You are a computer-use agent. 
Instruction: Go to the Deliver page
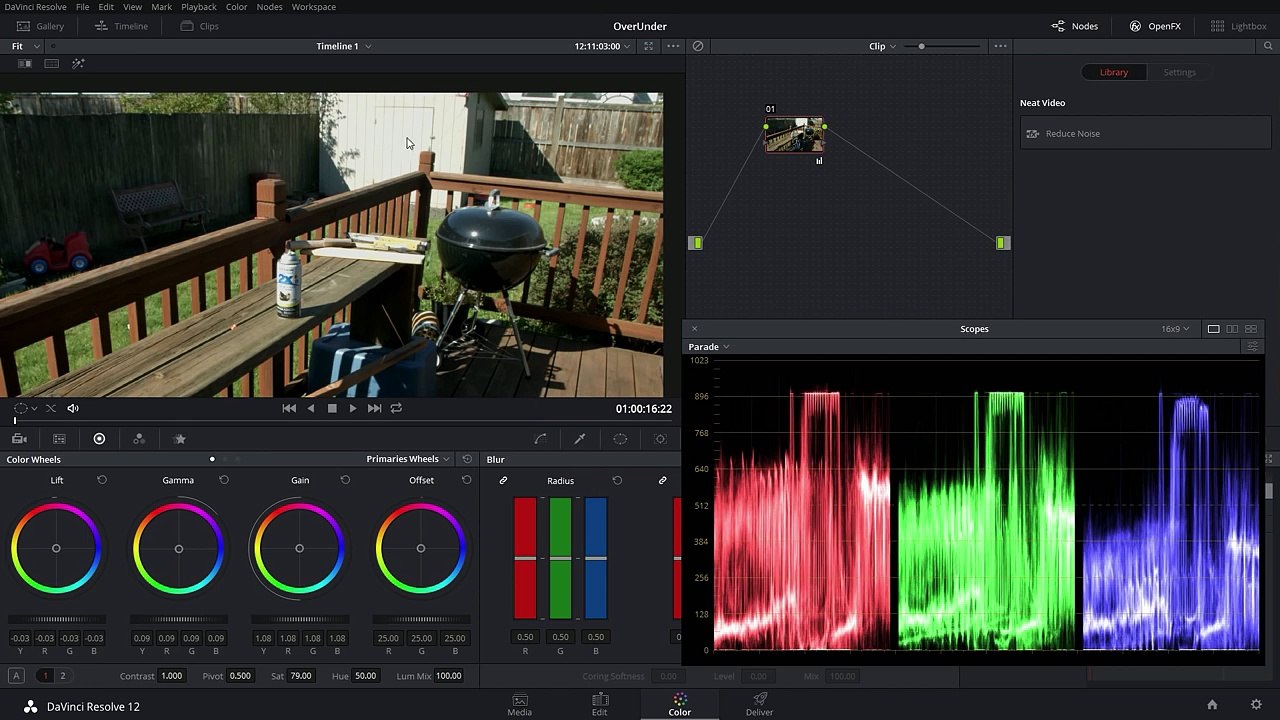coord(759,704)
